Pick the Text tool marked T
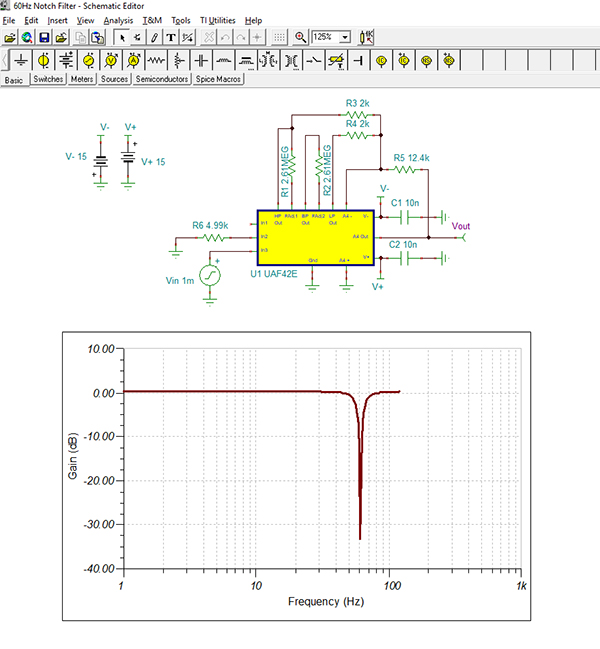Image resolution: width=600 pixels, height=649 pixels. pos(171,37)
